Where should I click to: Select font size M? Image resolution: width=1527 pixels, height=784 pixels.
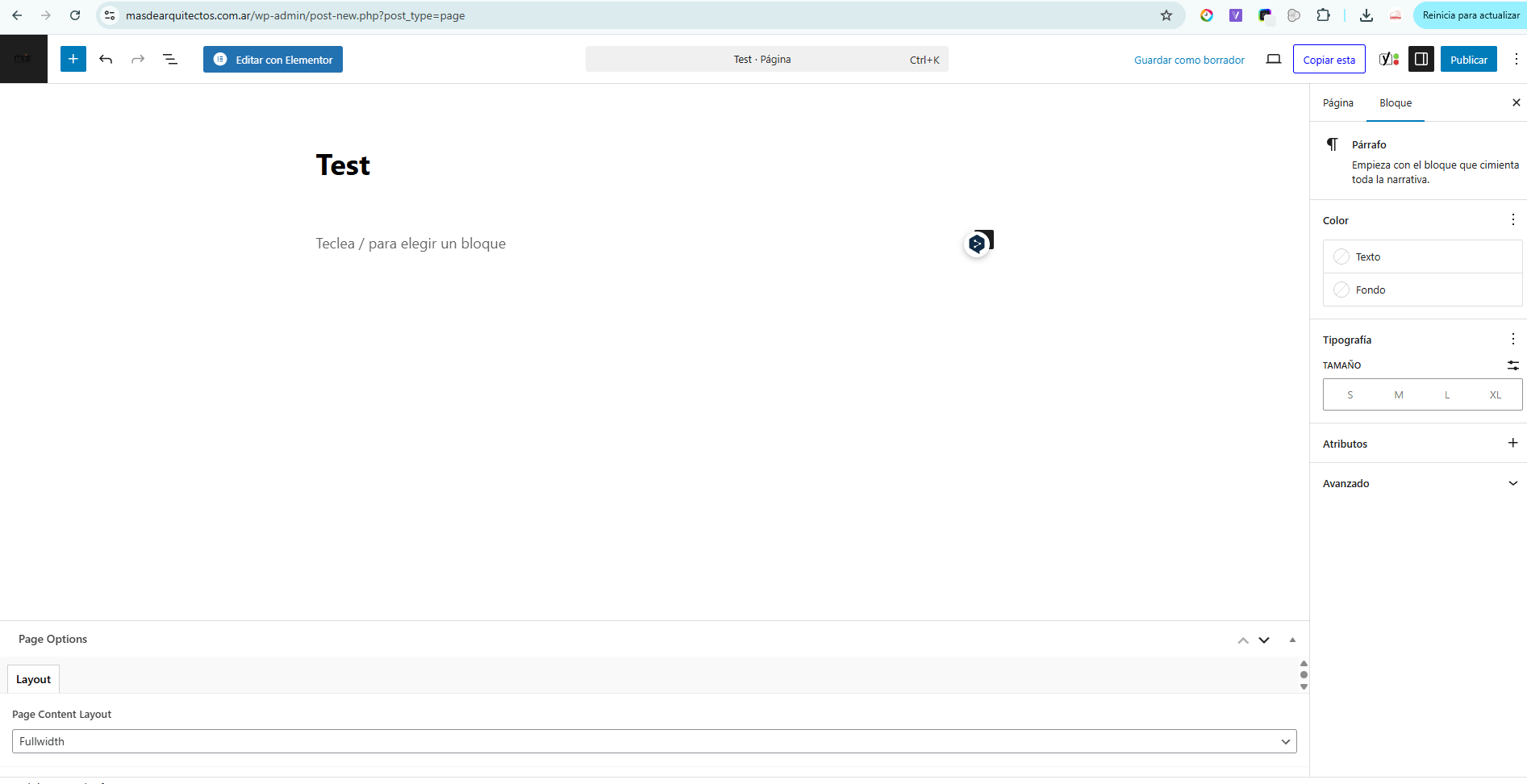point(1399,395)
